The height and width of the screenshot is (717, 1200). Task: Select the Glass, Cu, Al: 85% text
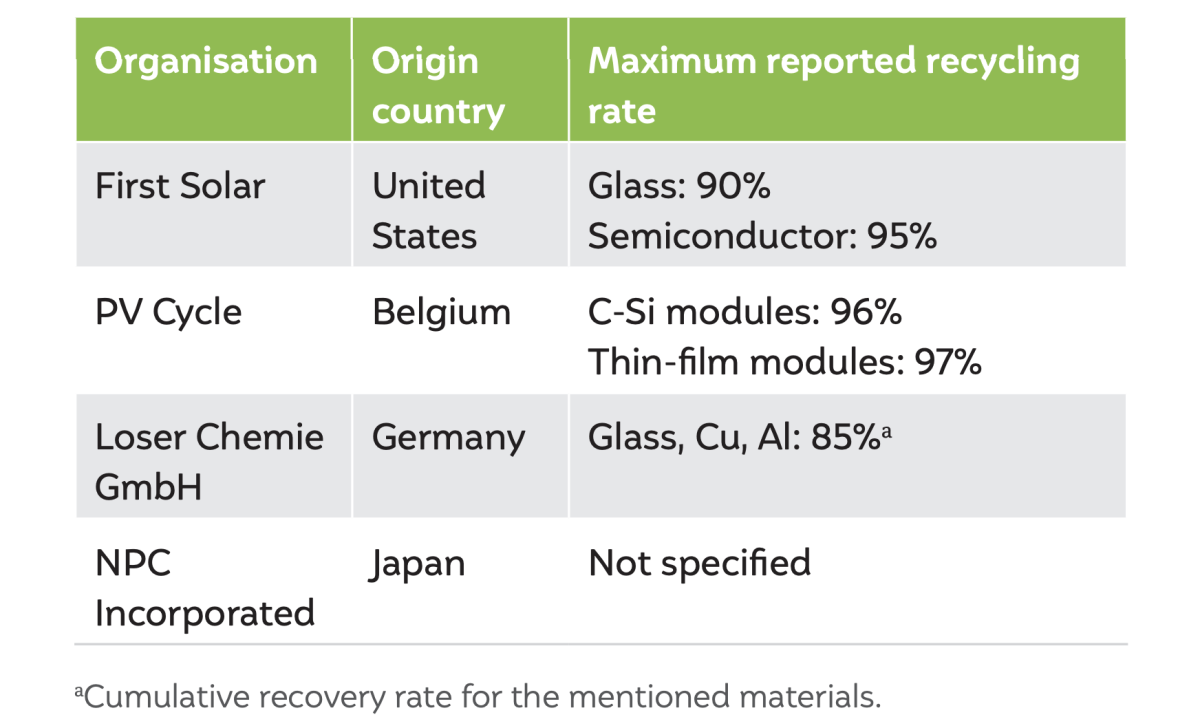[733, 438]
